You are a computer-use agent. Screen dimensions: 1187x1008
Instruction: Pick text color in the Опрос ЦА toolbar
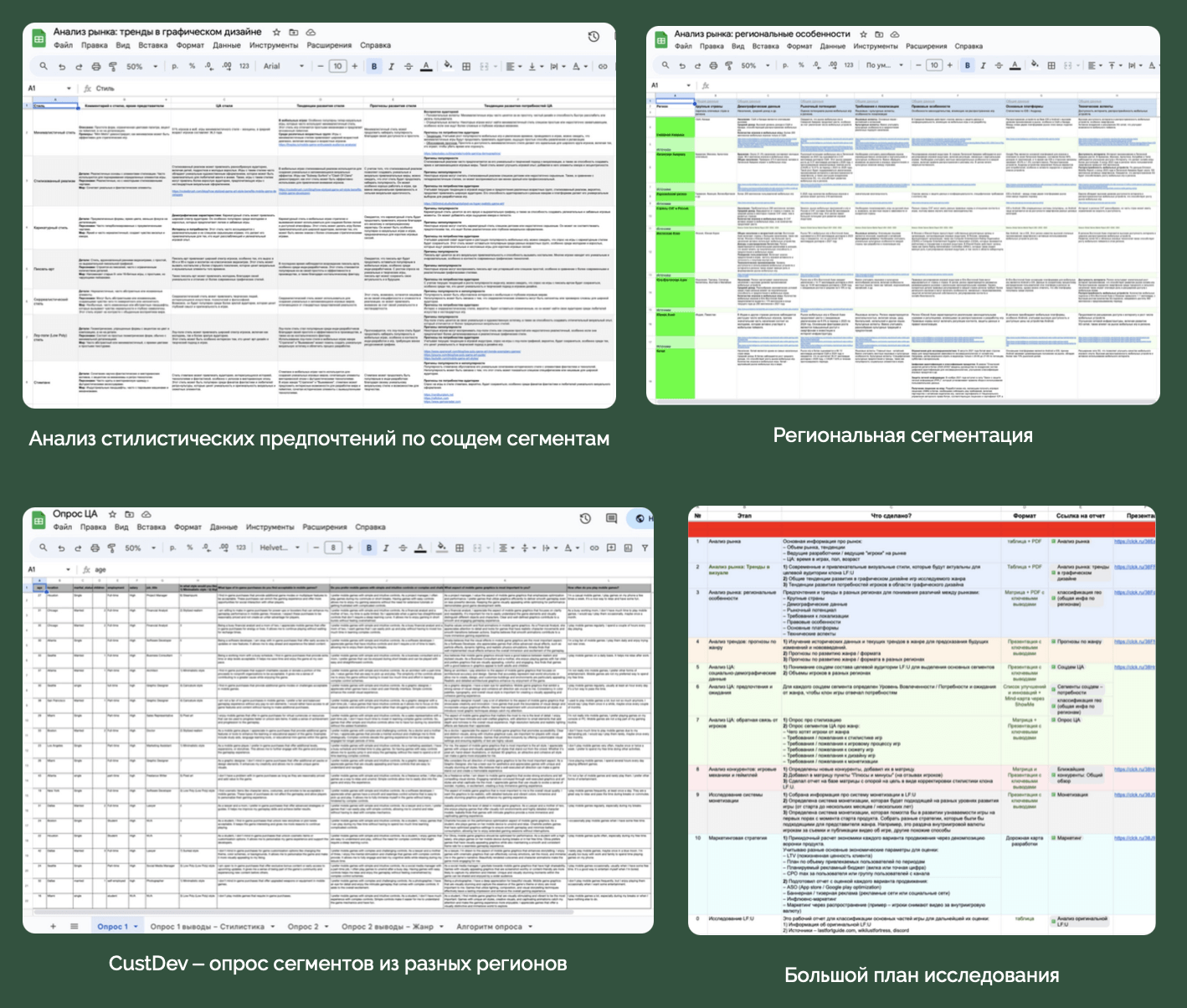[421, 548]
